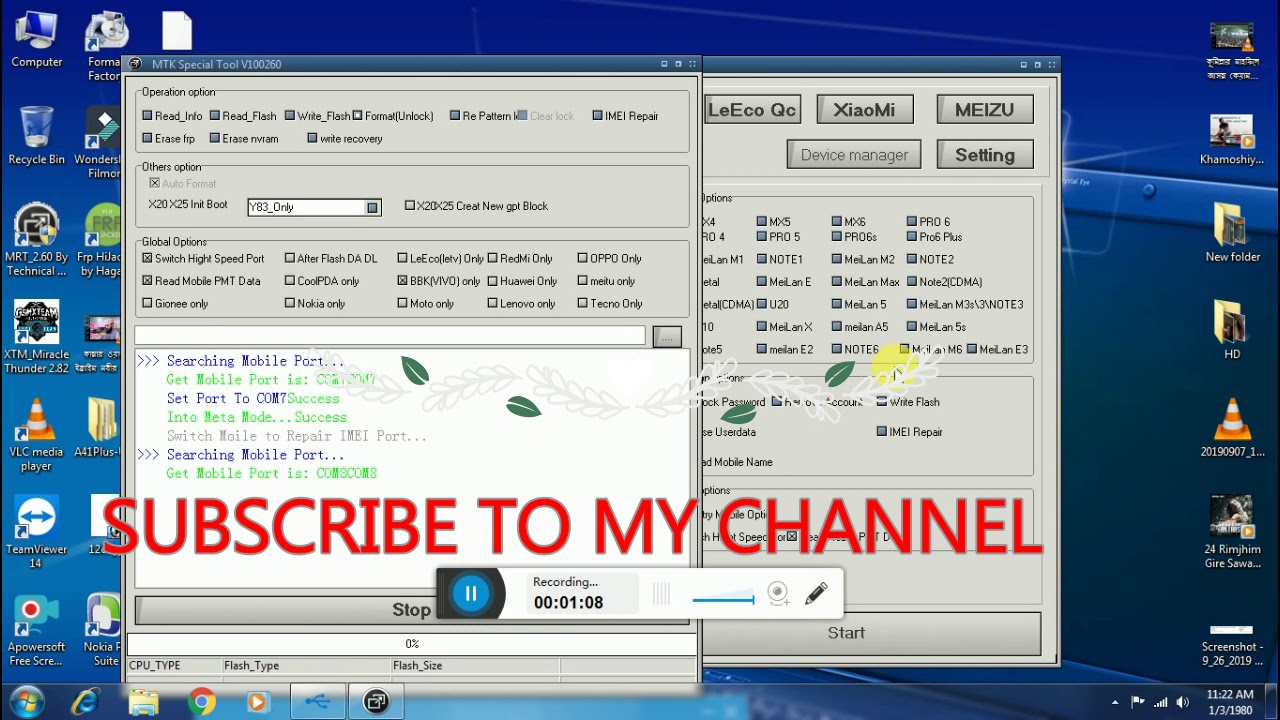Launch Google Chrome from taskbar
This screenshot has width=1280, height=720.
[x=201, y=702]
